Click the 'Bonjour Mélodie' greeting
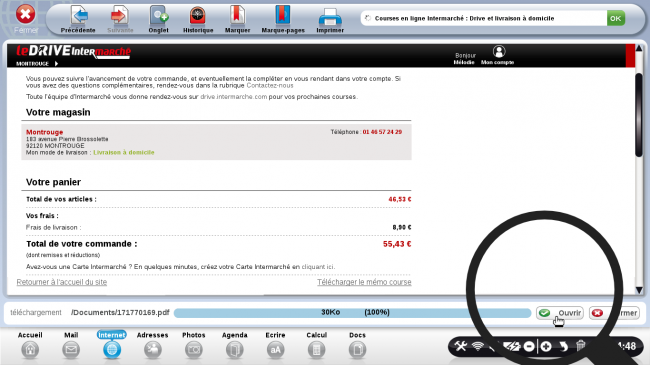This screenshot has width=650, height=365. [464, 58]
